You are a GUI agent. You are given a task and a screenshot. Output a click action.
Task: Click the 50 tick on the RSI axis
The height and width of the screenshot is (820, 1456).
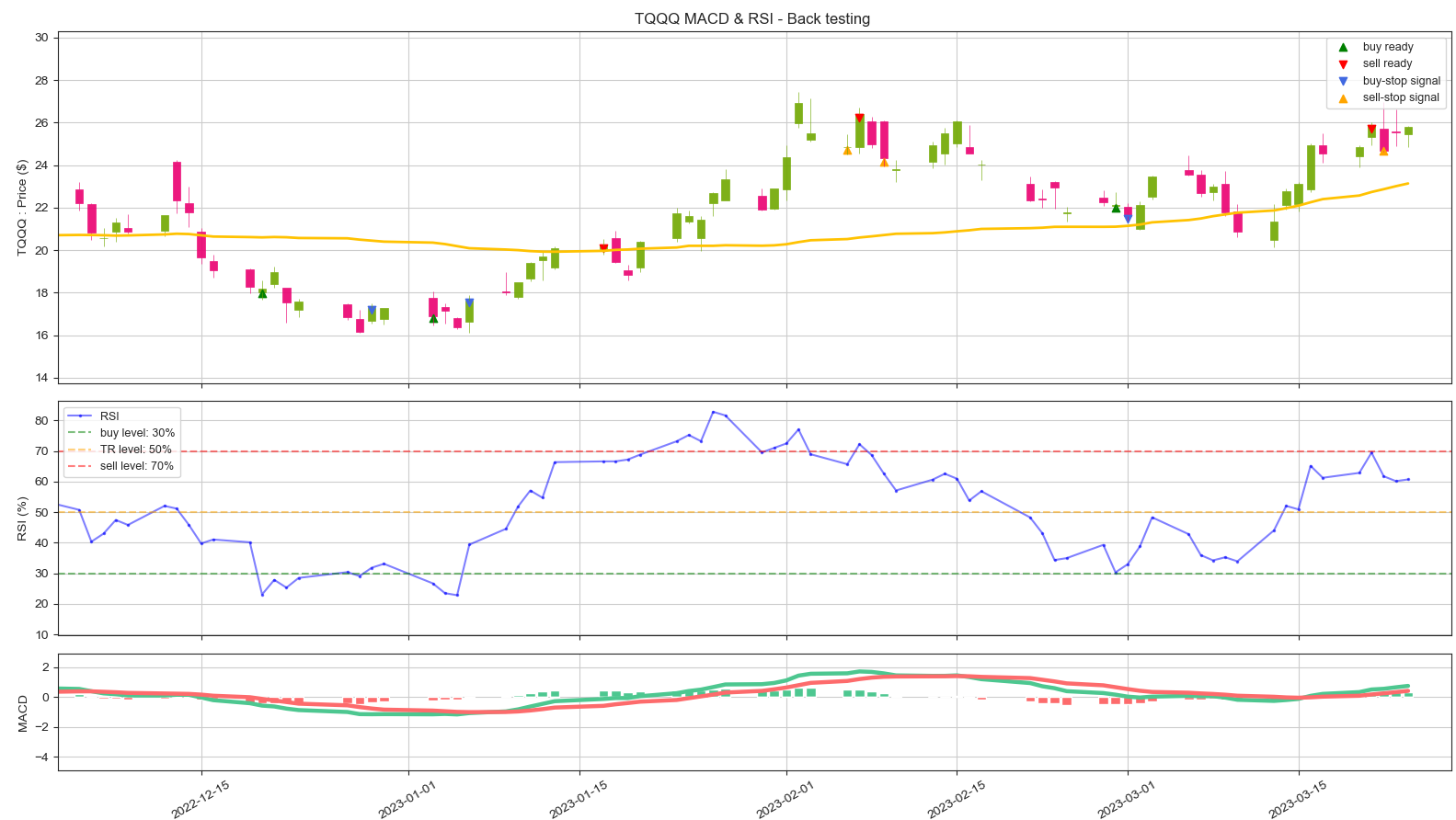(x=41, y=513)
